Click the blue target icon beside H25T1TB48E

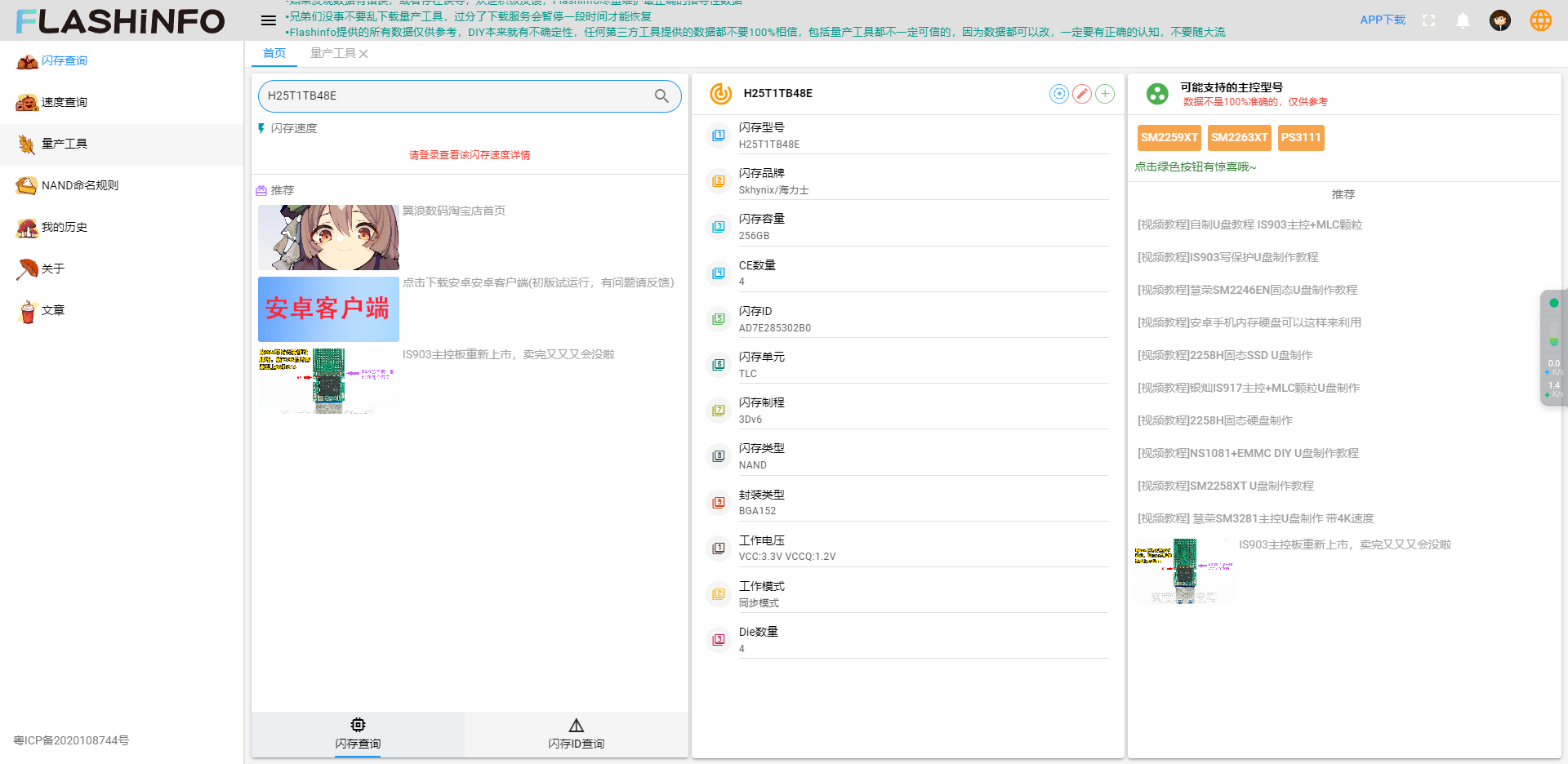click(x=1059, y=94)
